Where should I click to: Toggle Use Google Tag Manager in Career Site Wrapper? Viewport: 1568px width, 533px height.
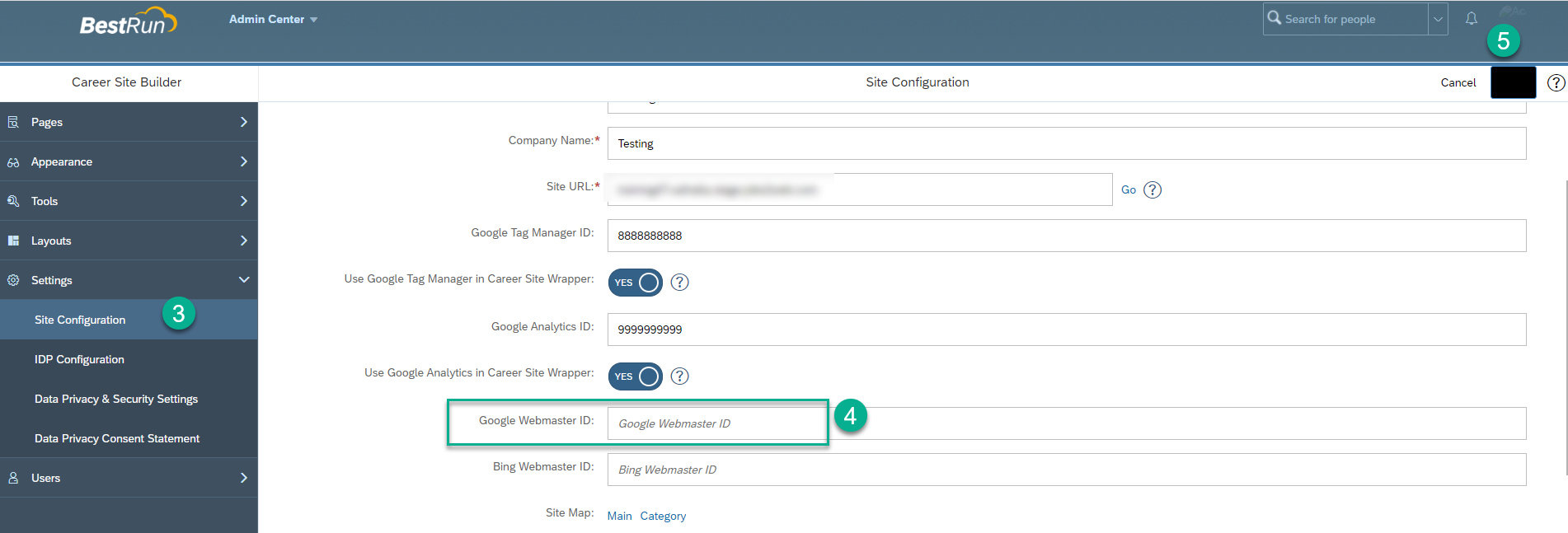tap(636, 283)
